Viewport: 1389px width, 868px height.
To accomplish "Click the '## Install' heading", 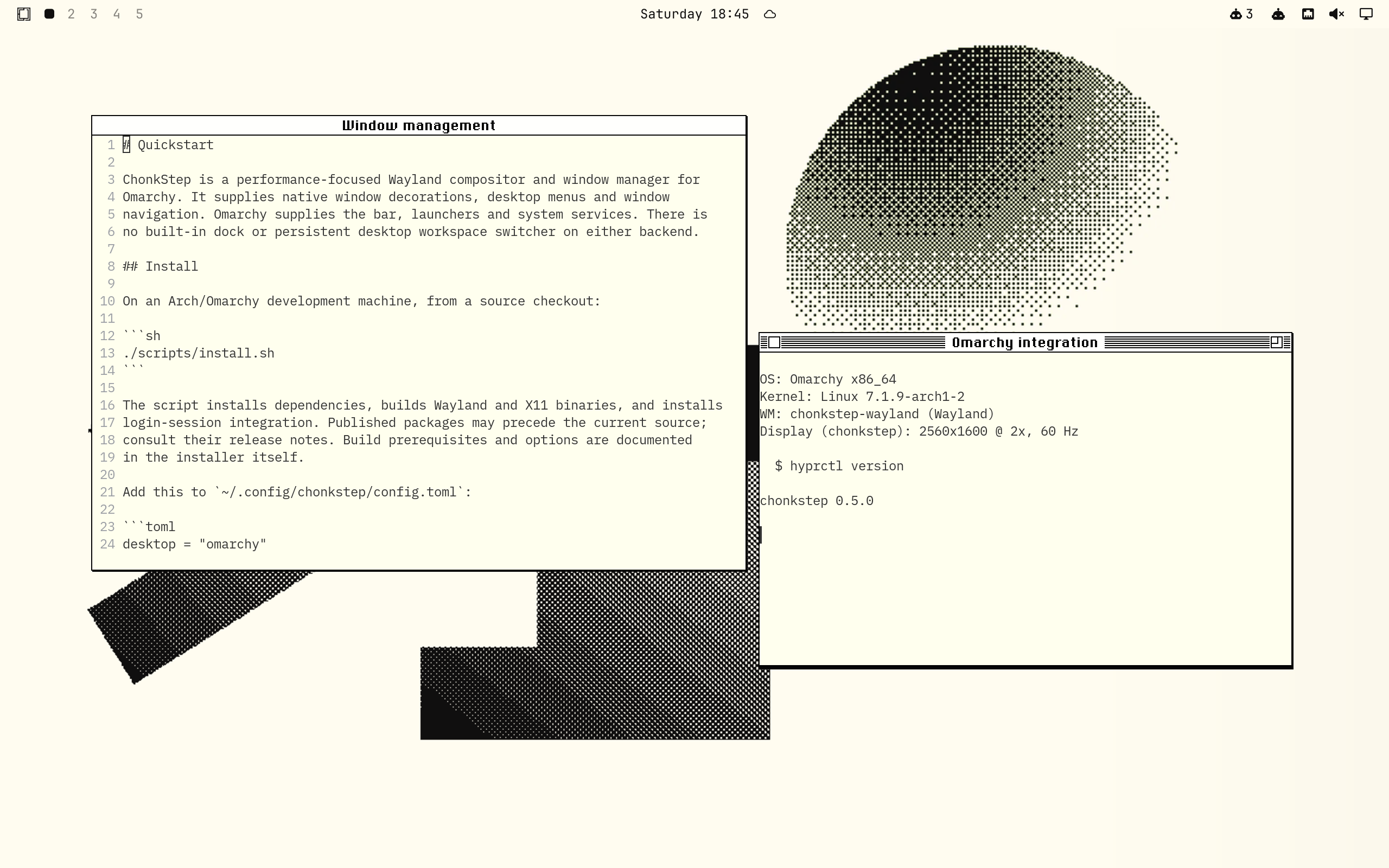I will pyautogui.click(x=160, y=266).
